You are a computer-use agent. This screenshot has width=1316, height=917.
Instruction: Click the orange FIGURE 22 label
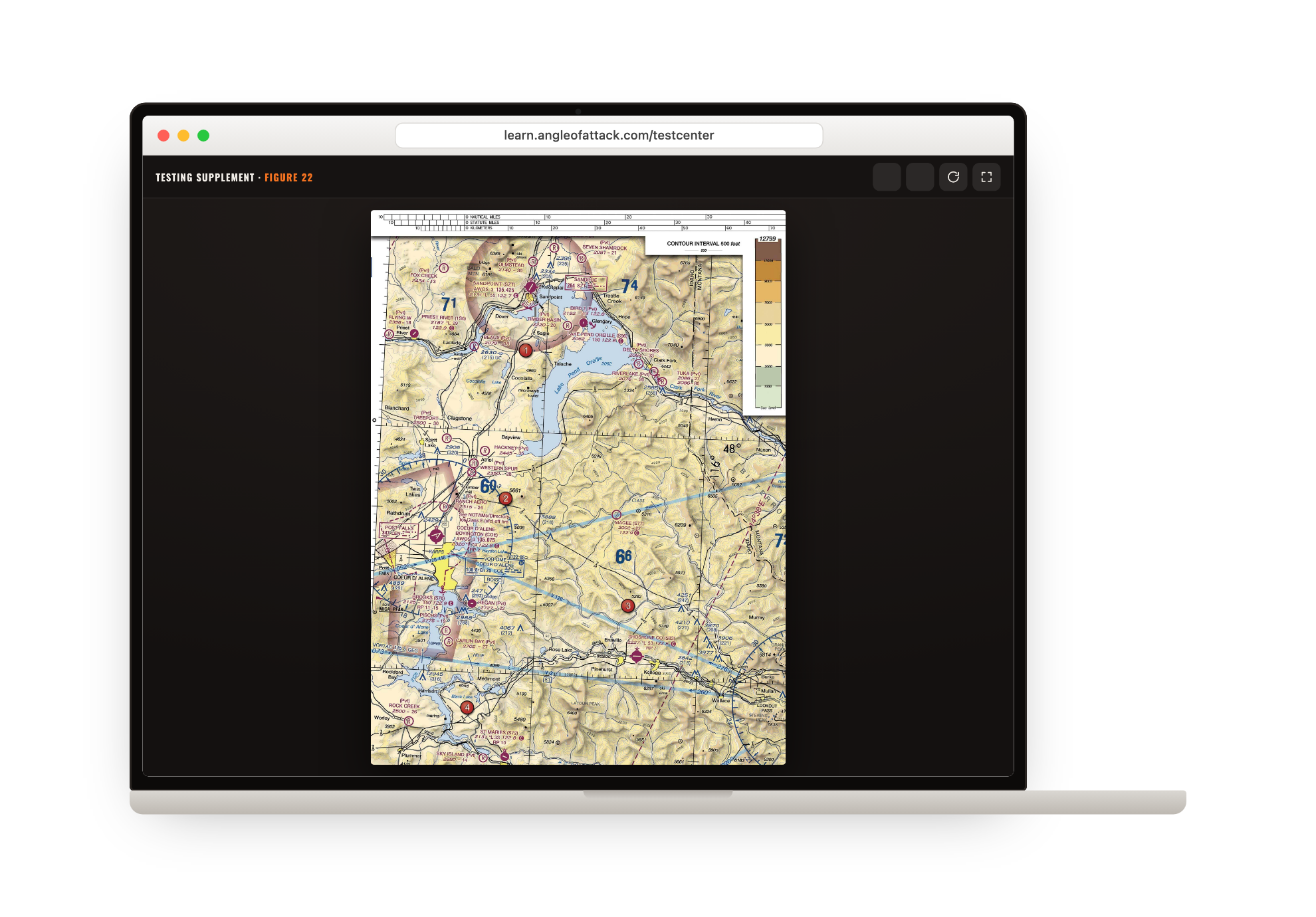(288, 177)
